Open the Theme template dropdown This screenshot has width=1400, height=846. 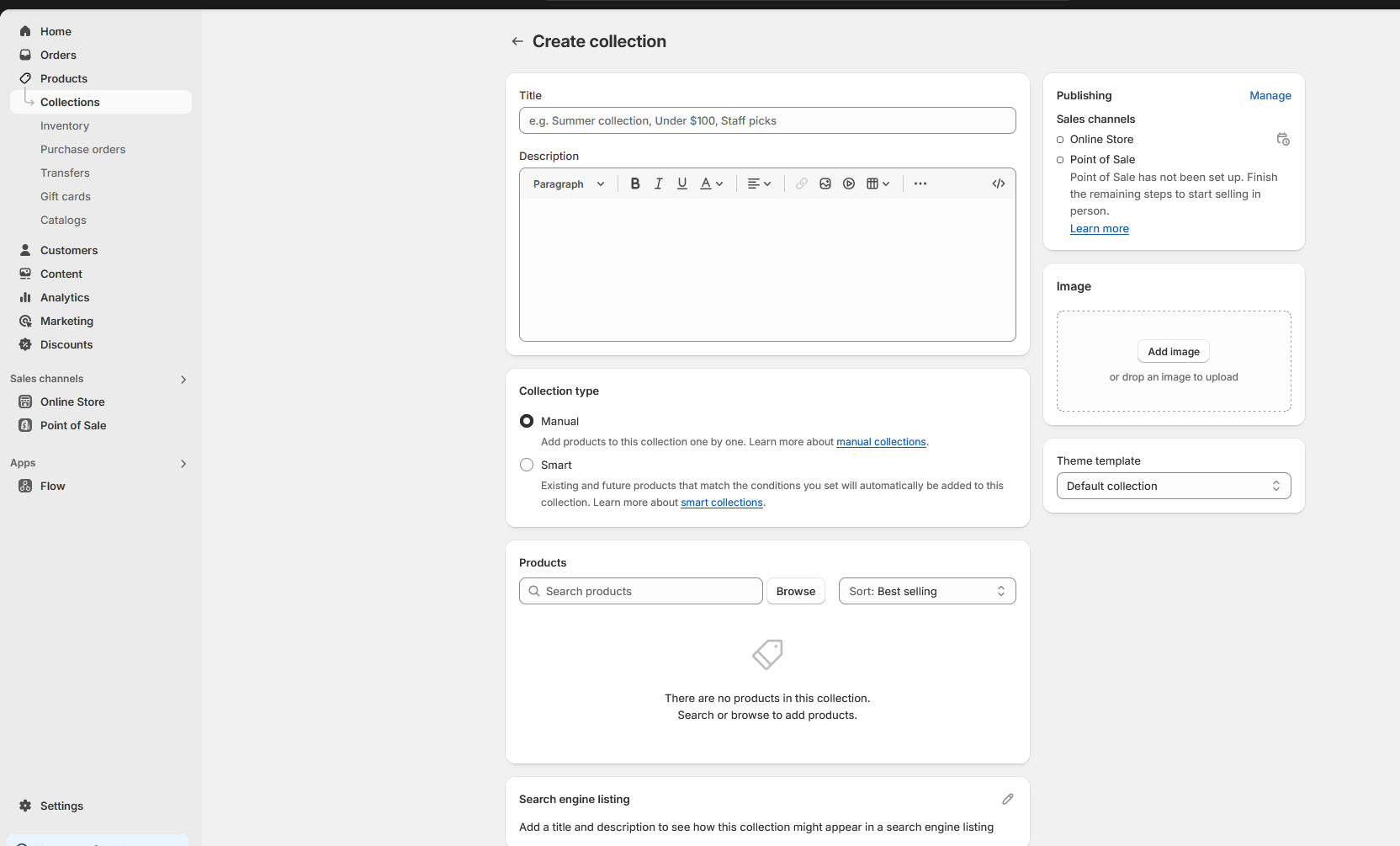(x=1173, y=486)
